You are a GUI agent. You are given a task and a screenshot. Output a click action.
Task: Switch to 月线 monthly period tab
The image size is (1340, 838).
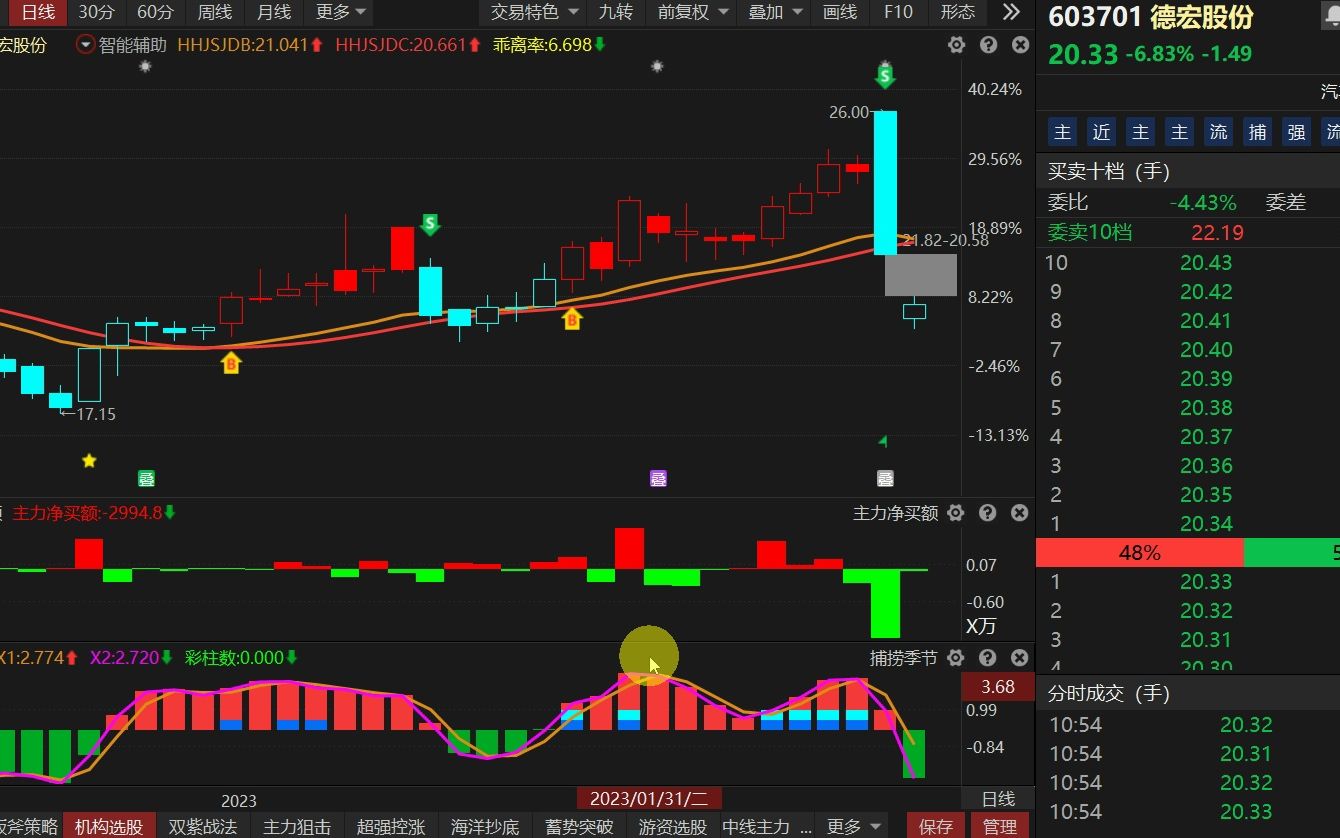pyautogui.click(x=273, y=12)
